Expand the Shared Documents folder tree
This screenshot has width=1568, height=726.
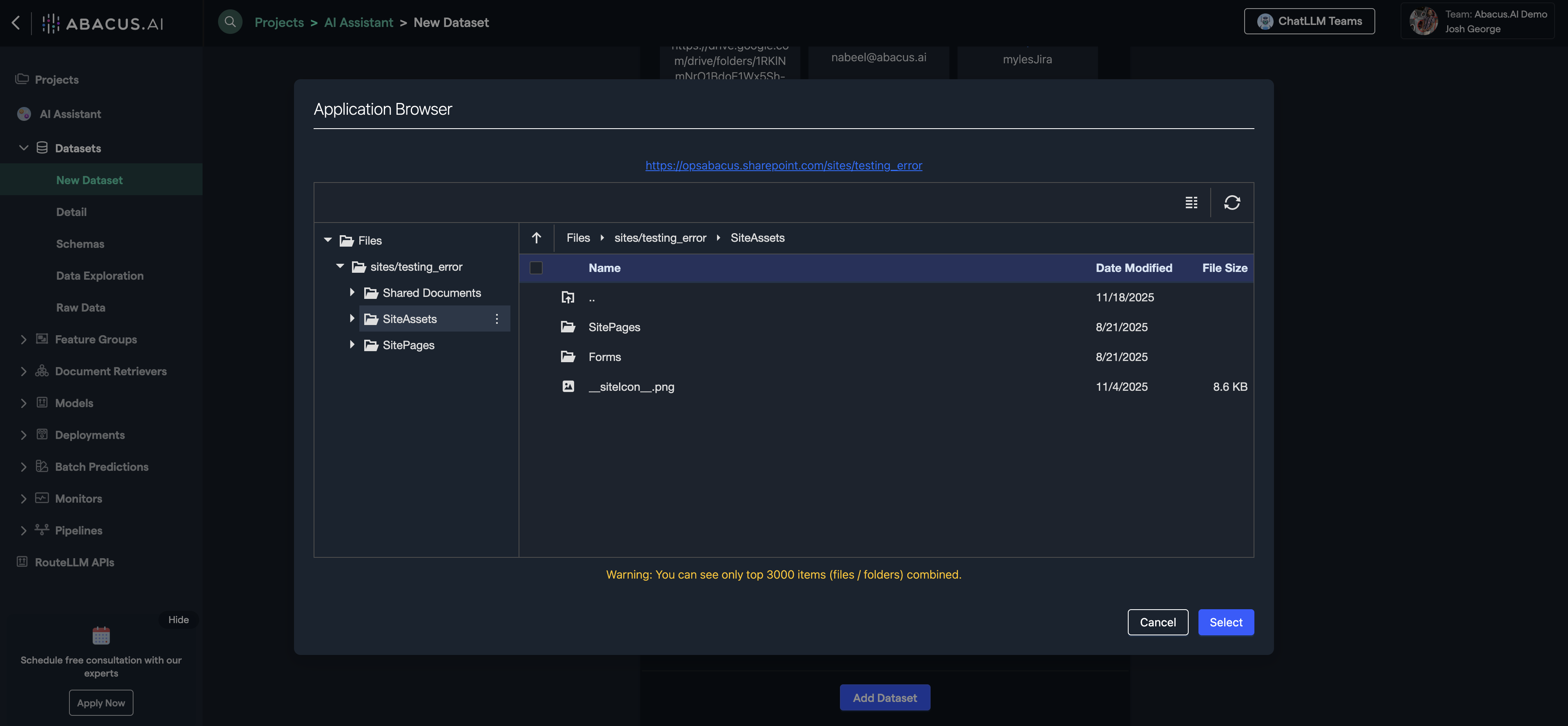352,292
